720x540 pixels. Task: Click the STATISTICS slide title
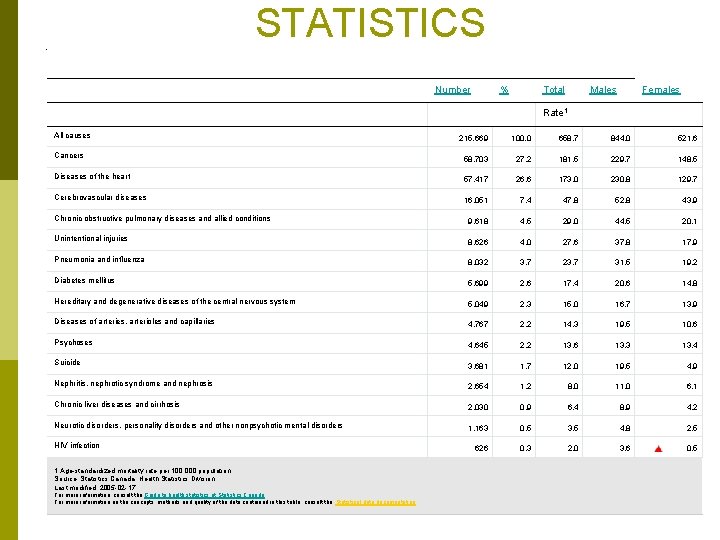(x=370, y=22)
